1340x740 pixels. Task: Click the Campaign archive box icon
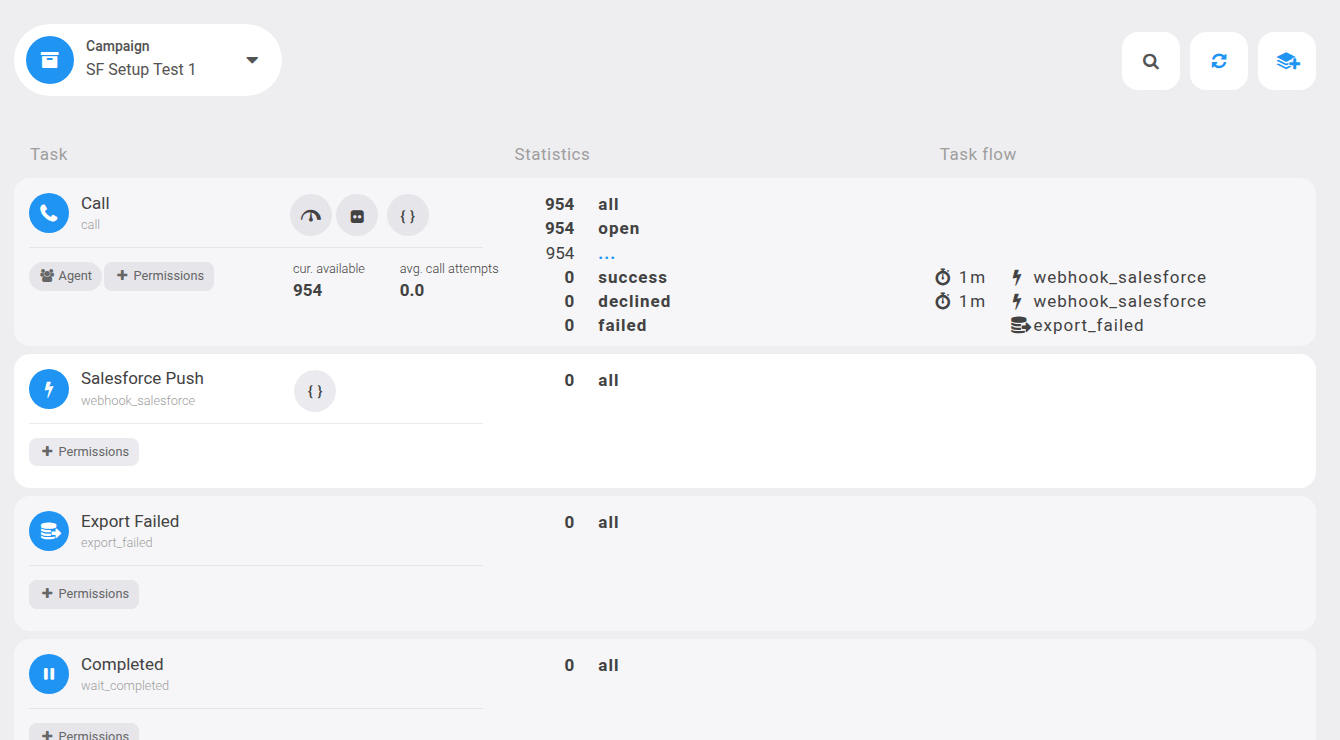pyautogui.click(x=50, y=60)
